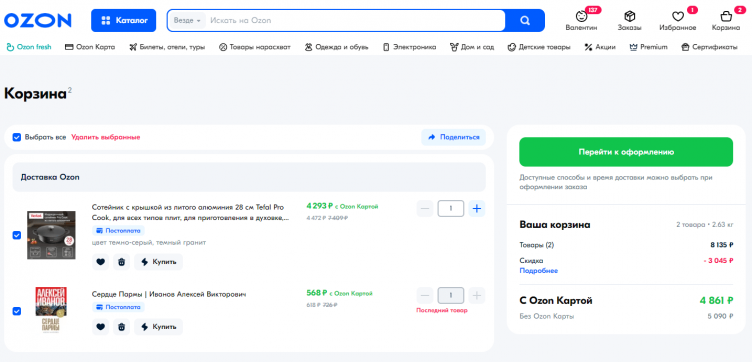
Task: Uncheck the Сердце Пармы item checkbox
Action: point(17,311)
